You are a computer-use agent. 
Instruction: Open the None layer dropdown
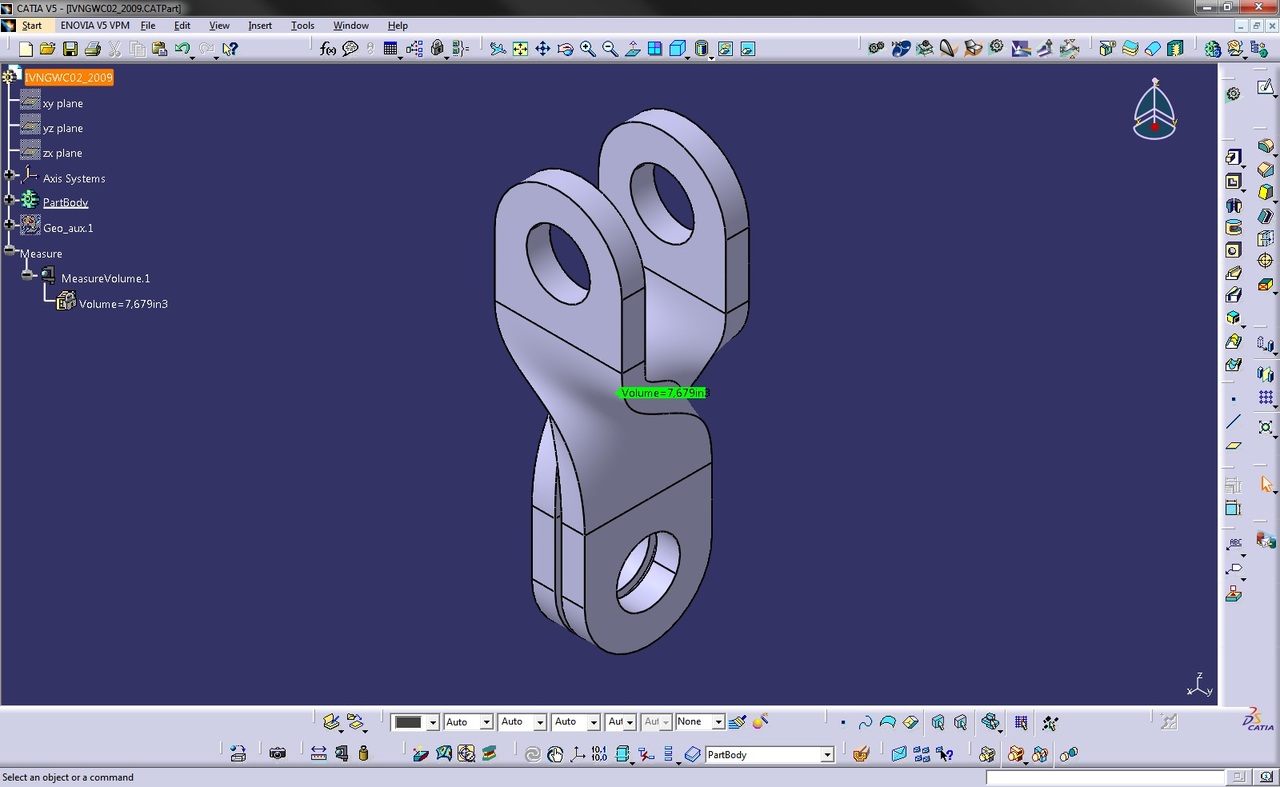(717, 722)
